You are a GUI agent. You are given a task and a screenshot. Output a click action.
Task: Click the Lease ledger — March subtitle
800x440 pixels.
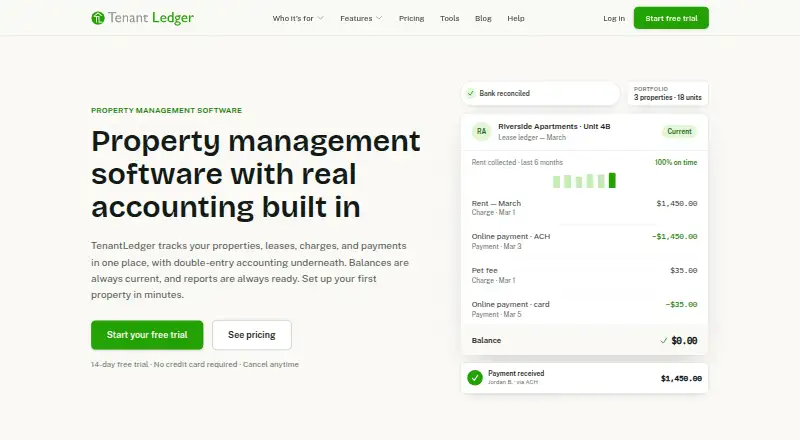532,137
